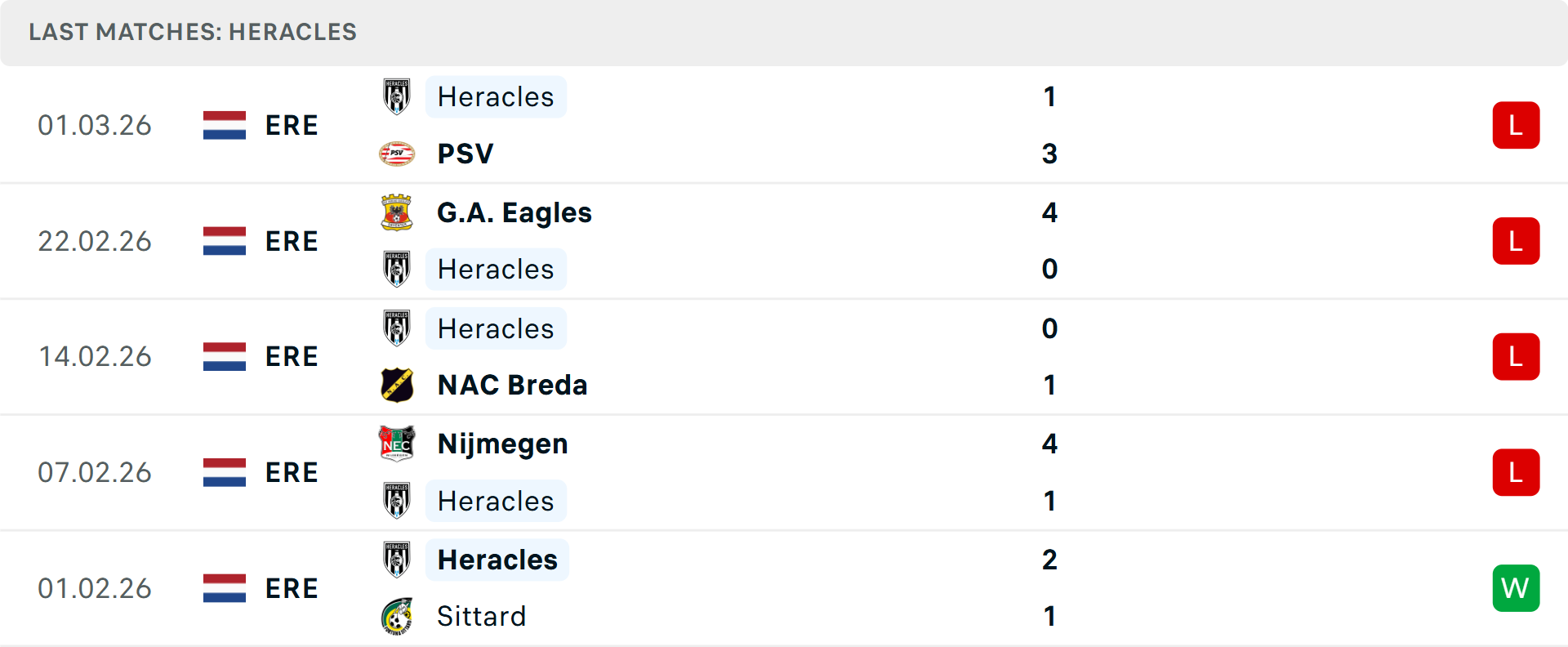Click the Nijmegen NEC club crest
1568x647 pixels.
point(397,444)
